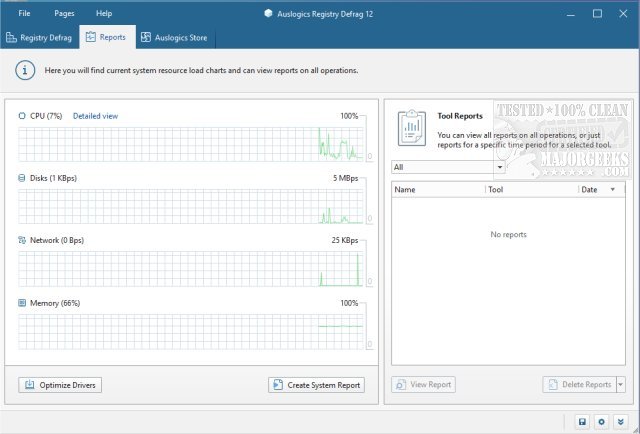Click the Delete Reports button
The width and height of the screenshot is (640, 434).
click(x=579, y=385)
